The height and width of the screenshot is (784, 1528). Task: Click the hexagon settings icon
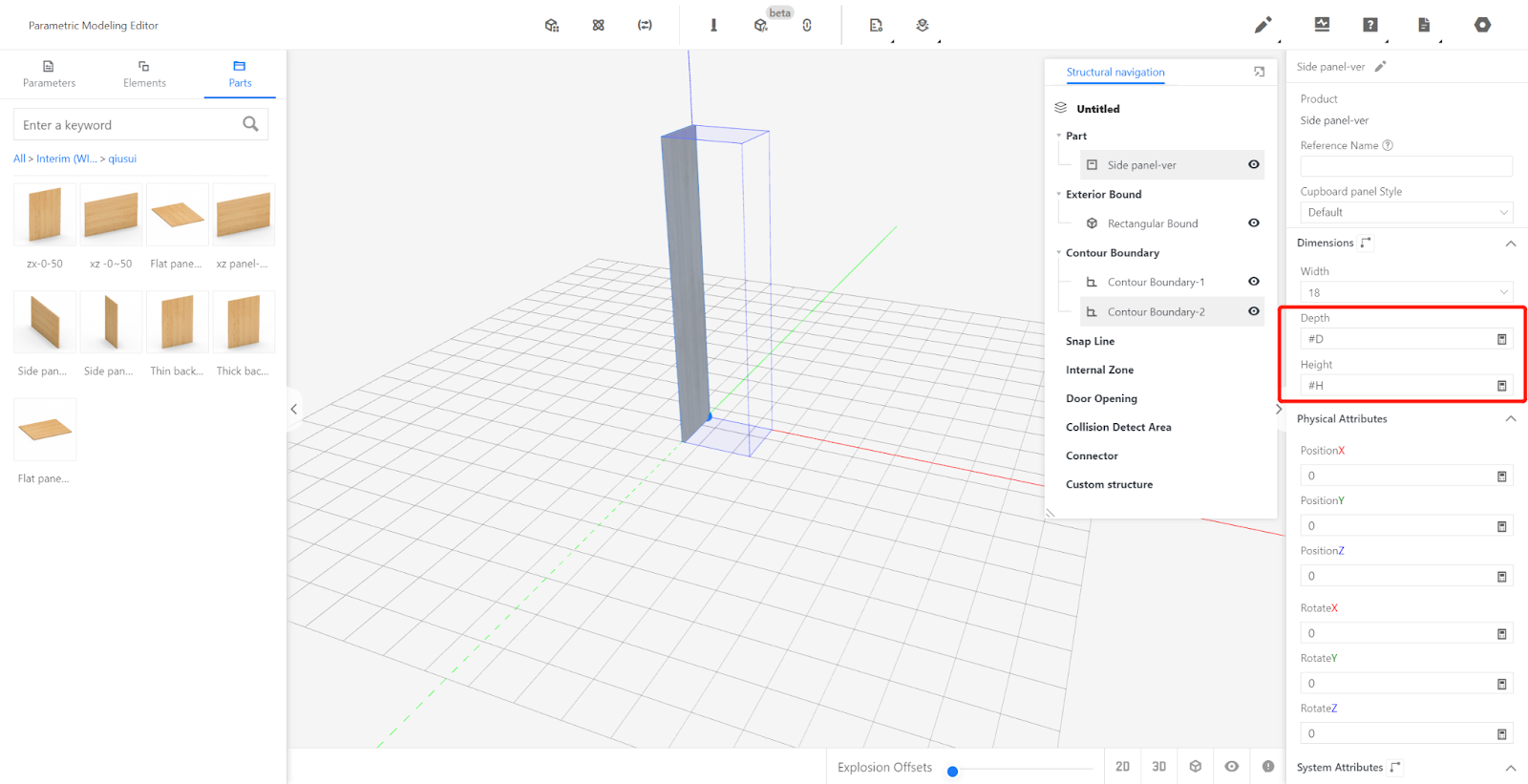tap(1482, 25)
